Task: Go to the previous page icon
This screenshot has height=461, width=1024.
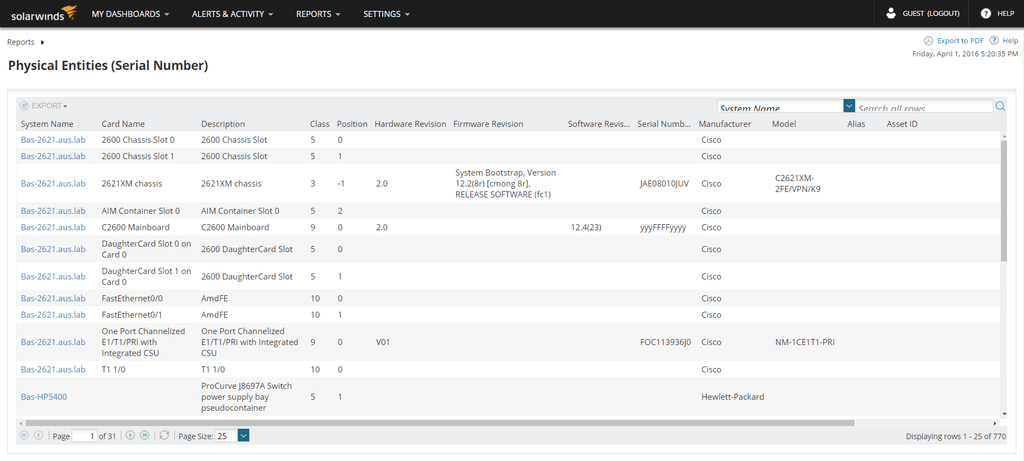Action: [x=39, y=435]
